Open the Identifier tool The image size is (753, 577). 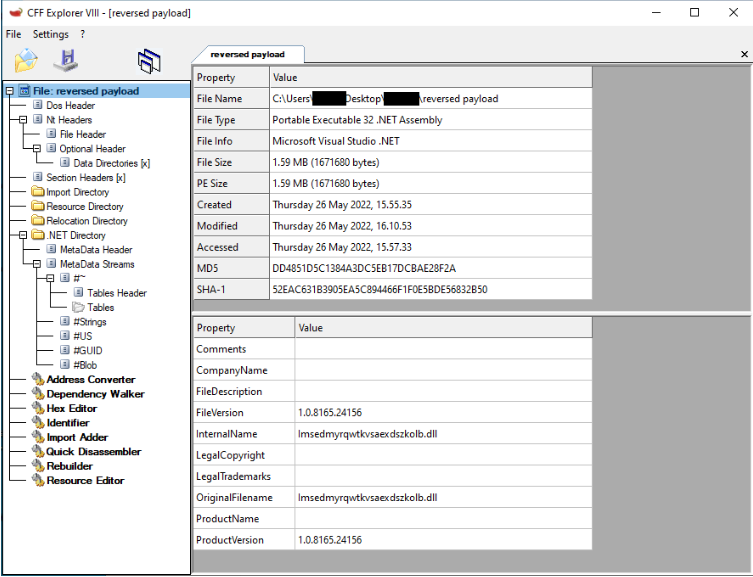click(68, 422)
